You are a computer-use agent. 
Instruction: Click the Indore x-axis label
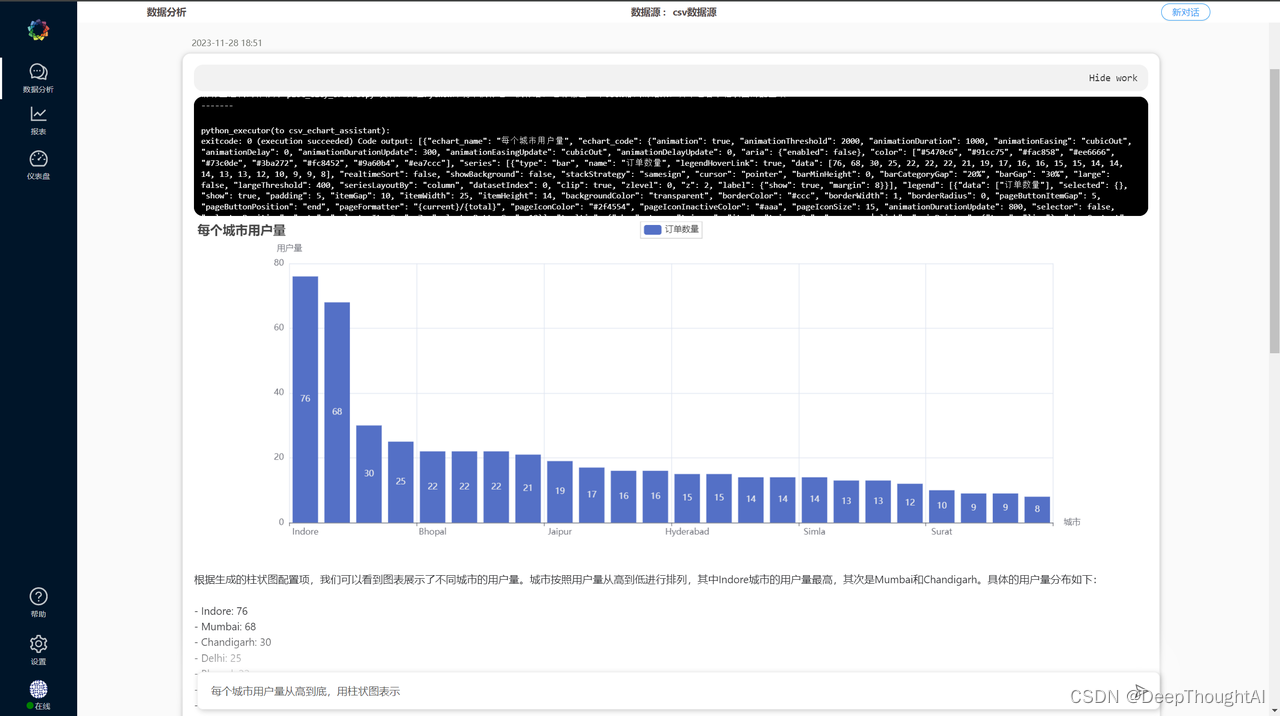click(305, 532)
